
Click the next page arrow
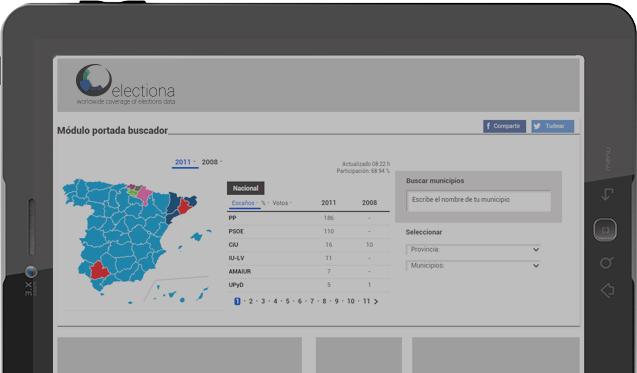(376, 301)
